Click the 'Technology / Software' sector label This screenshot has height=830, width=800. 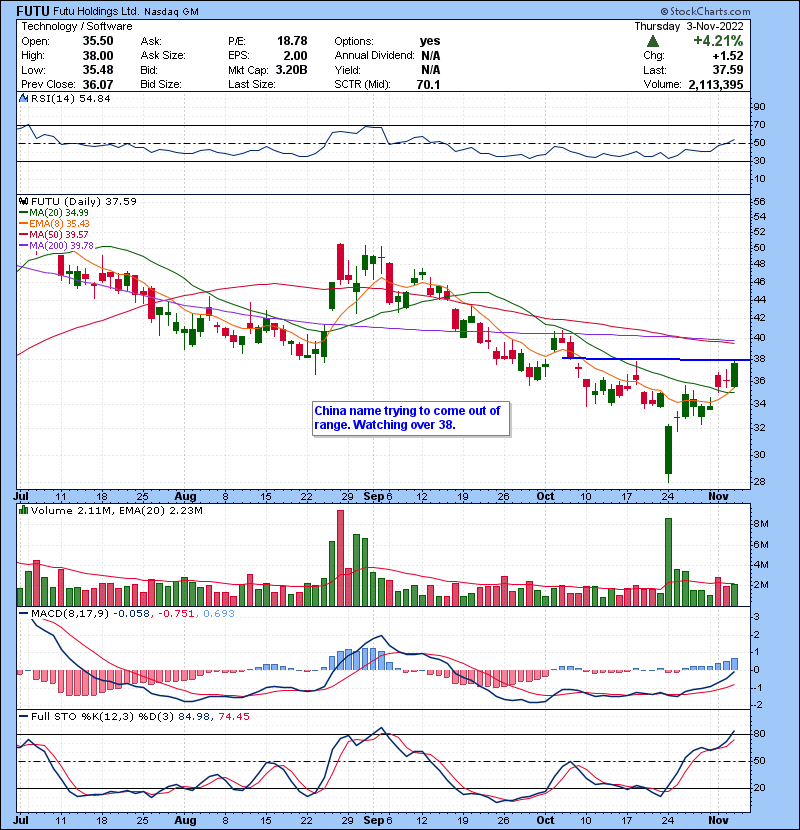pos(77,26)
